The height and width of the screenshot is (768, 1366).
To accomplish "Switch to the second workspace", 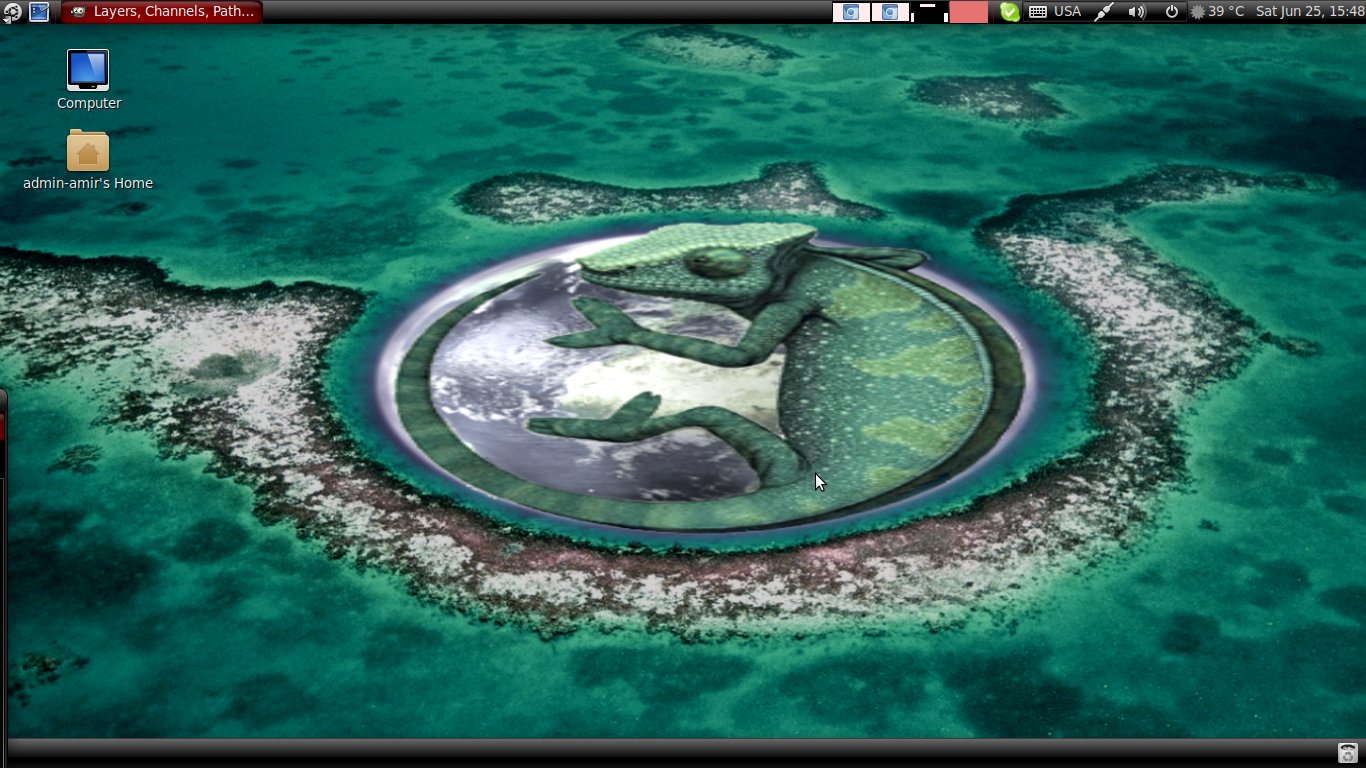I will [x=890, y=12].
